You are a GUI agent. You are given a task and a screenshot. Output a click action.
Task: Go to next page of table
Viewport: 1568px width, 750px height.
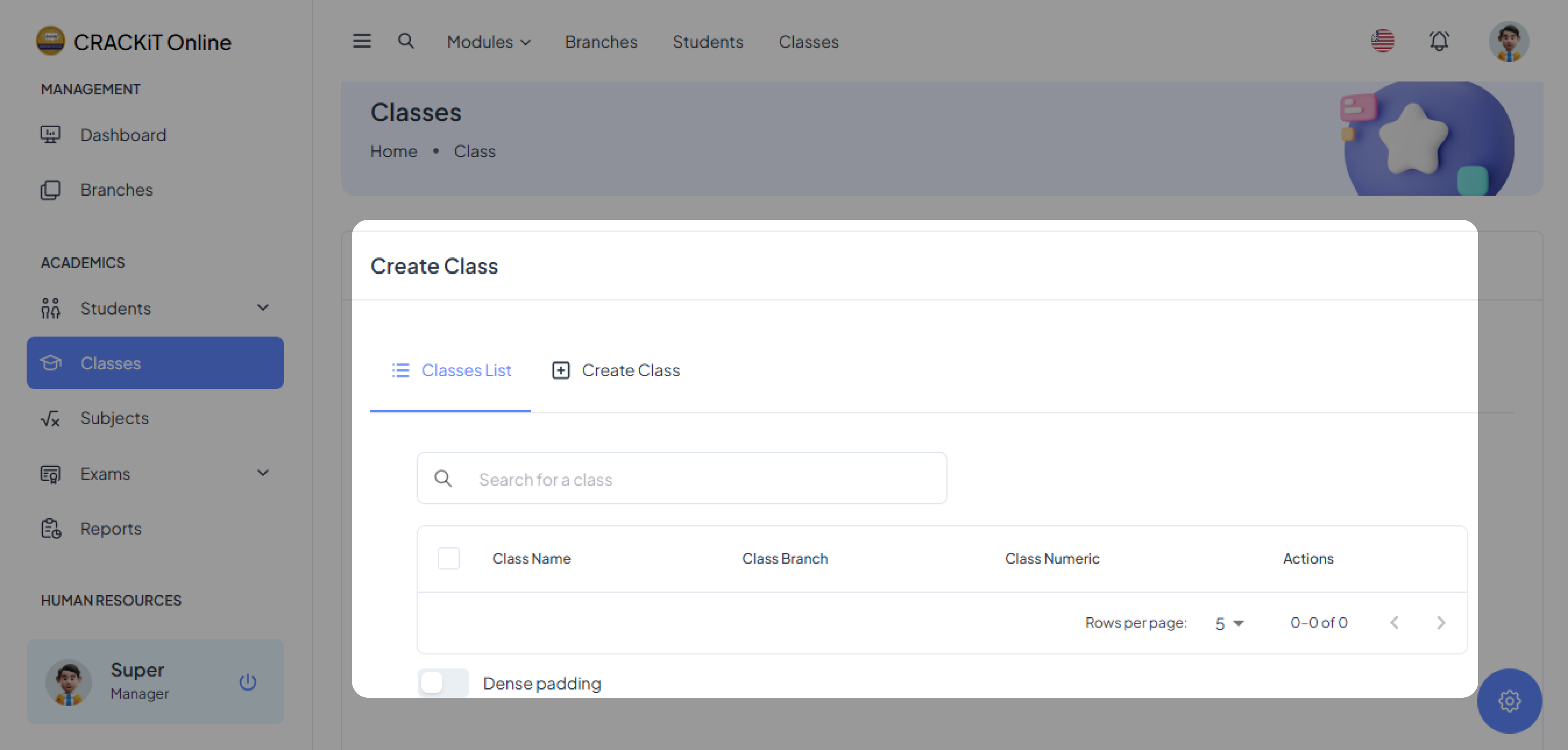click(1440, 623)
